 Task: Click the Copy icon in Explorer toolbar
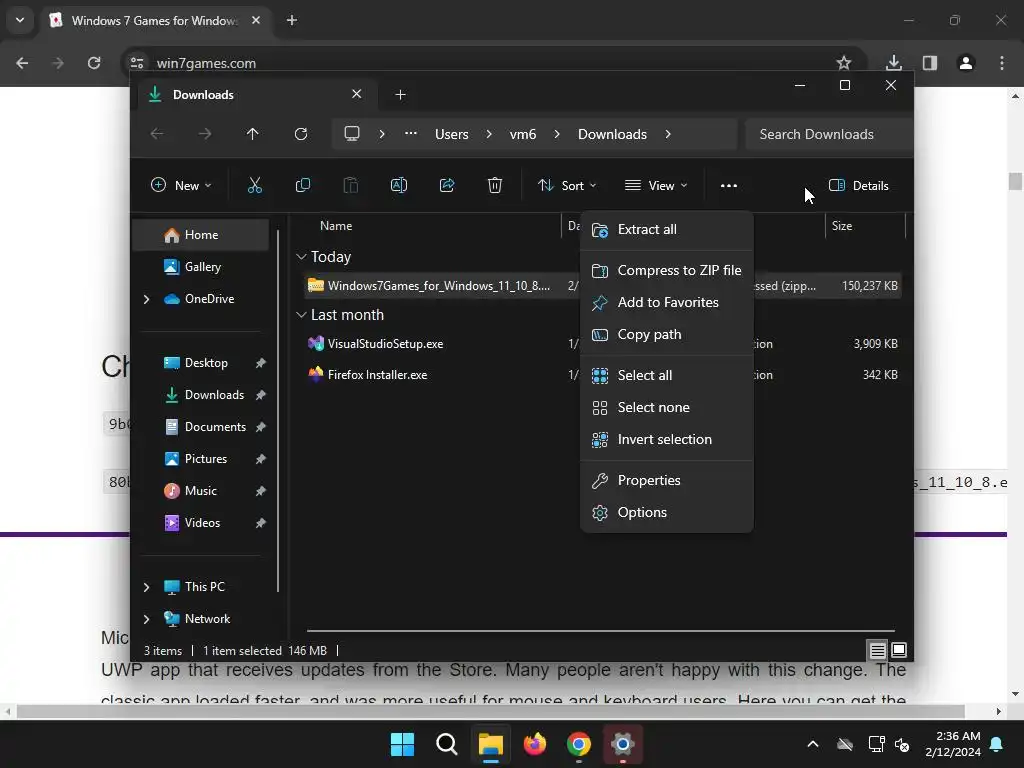pos(302,185)
